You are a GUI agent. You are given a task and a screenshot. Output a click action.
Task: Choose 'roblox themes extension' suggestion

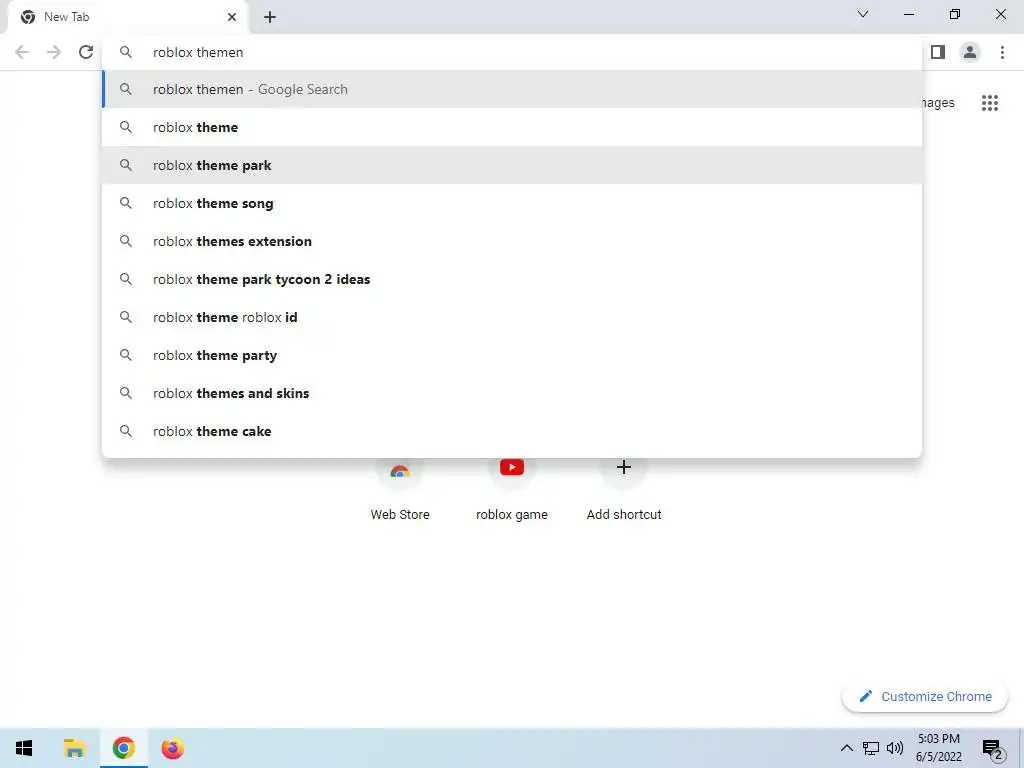[x=512, y=241]
